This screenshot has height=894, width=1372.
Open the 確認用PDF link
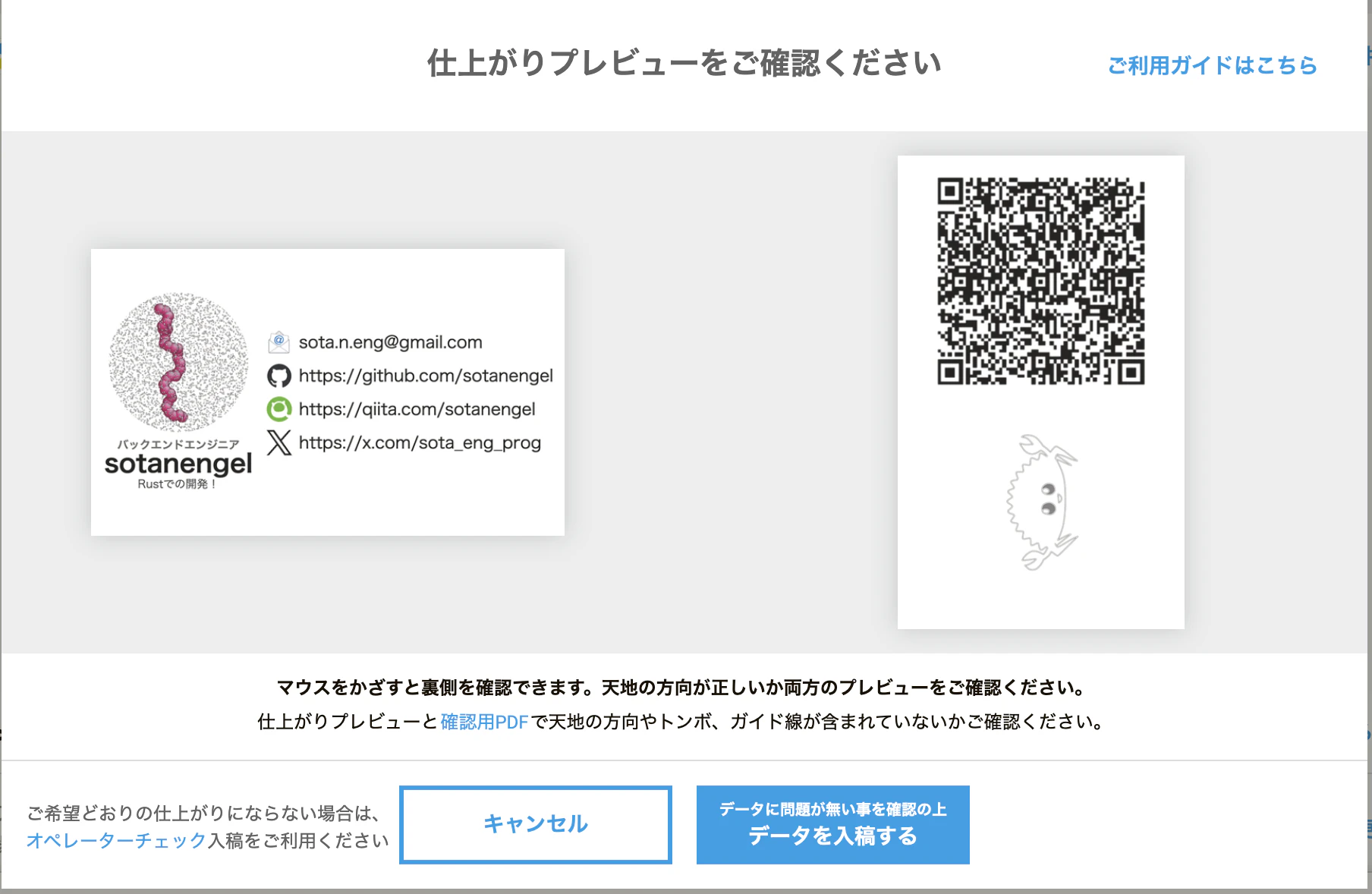tap(484, 722)
